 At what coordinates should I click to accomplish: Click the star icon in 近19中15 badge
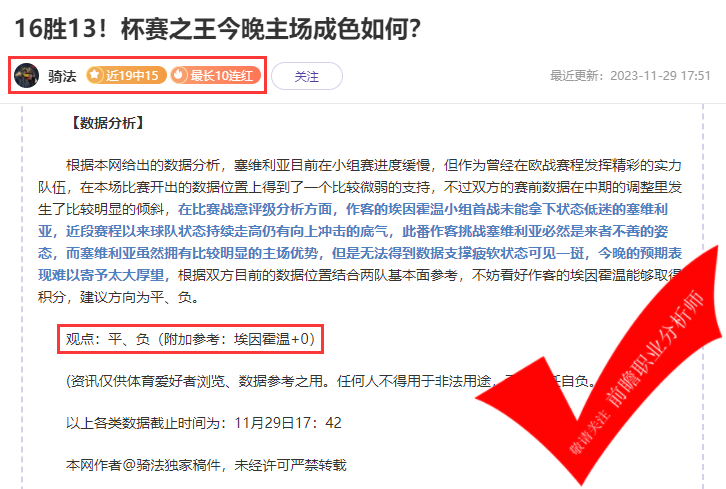(94, 75)
